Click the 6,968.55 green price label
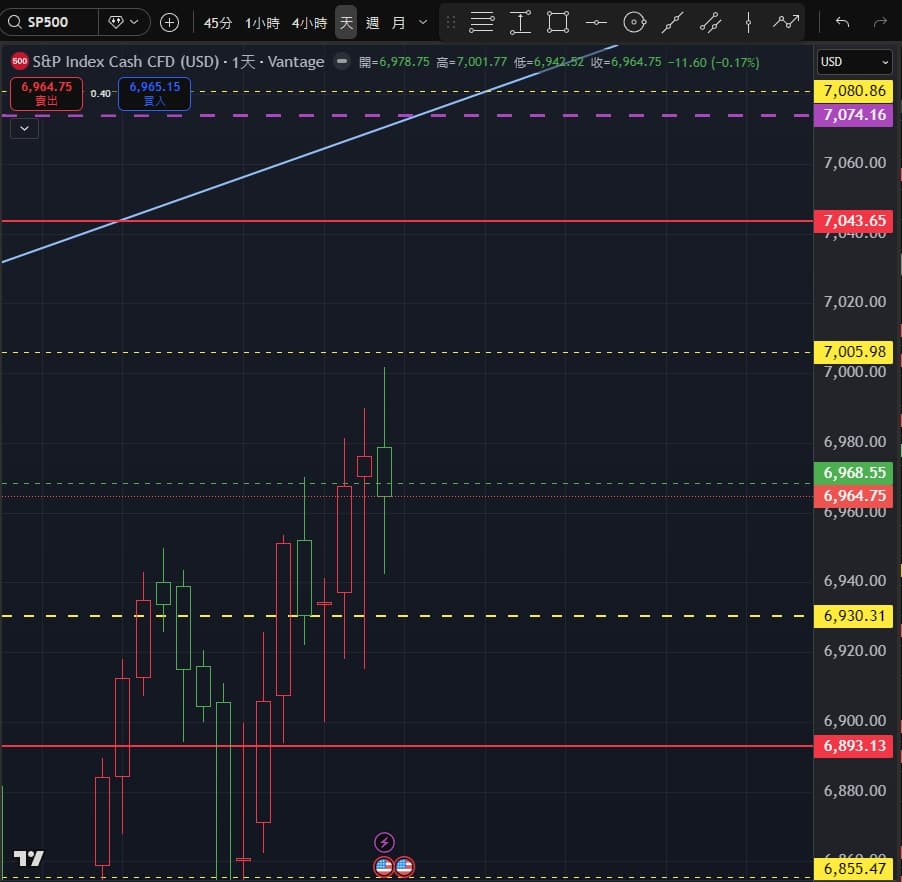The height and width of the screenshot is (882, 902). point(854,473)
